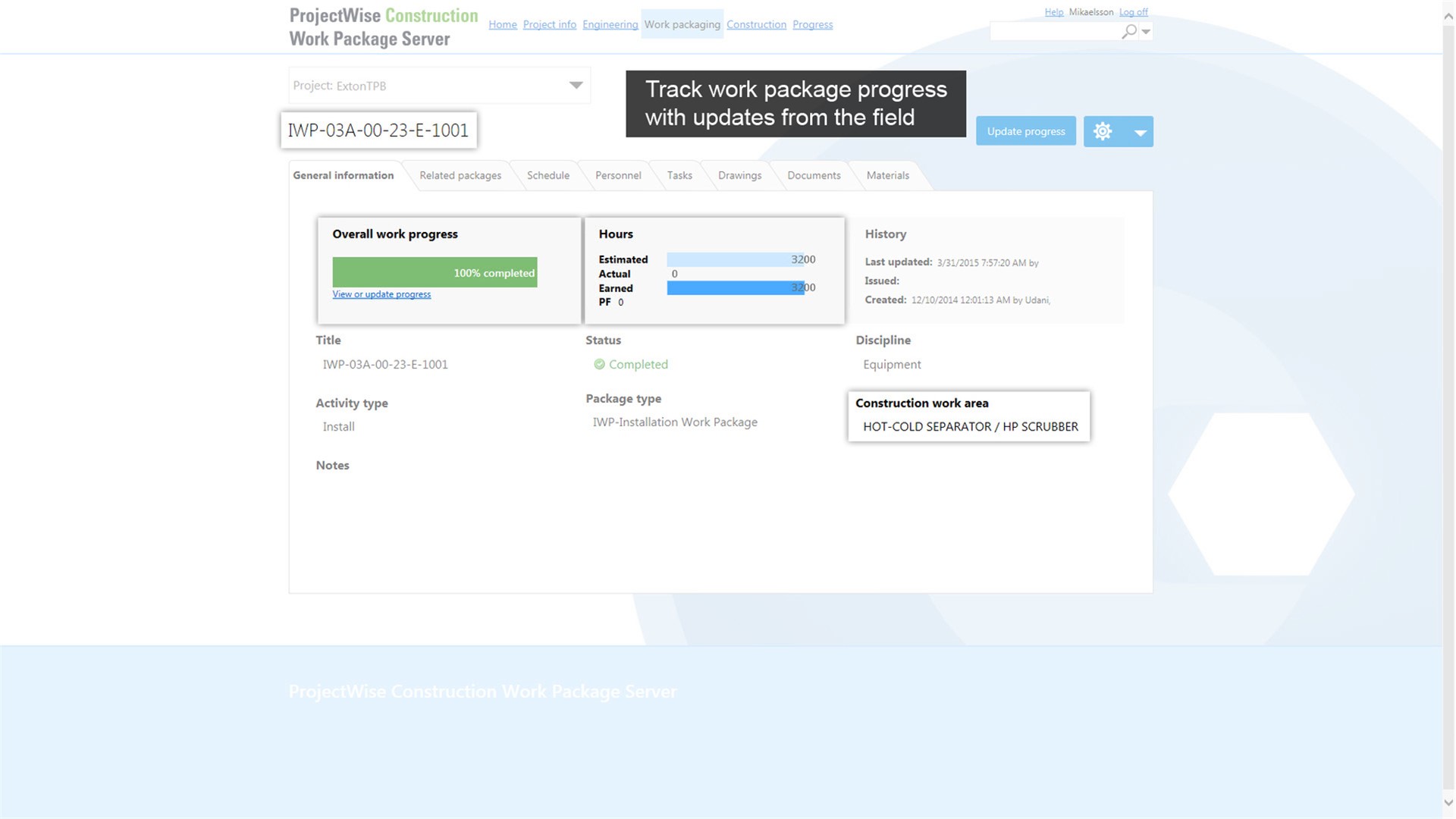
Task: Select Work packaging in top navigation
Action: coord(682,24)
